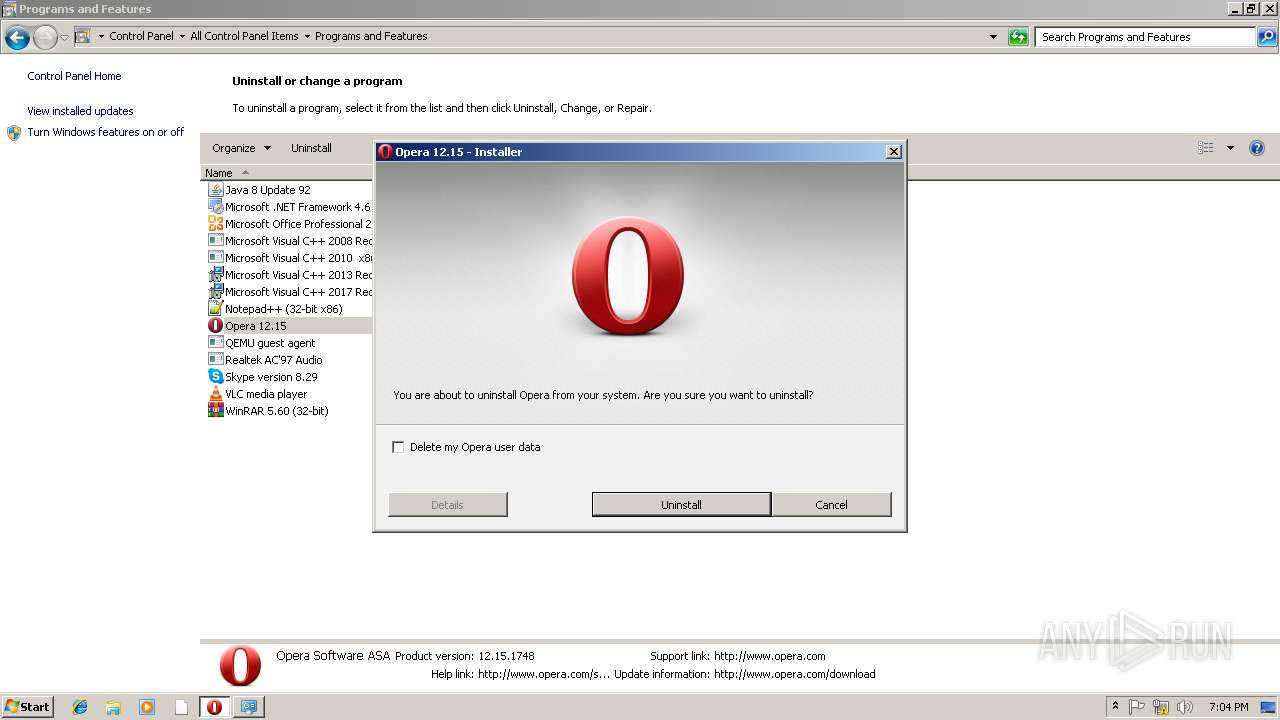The image size is (1280, 720).
Task: Open Windows Media Player on taskbar
Action: click(147, 707)
